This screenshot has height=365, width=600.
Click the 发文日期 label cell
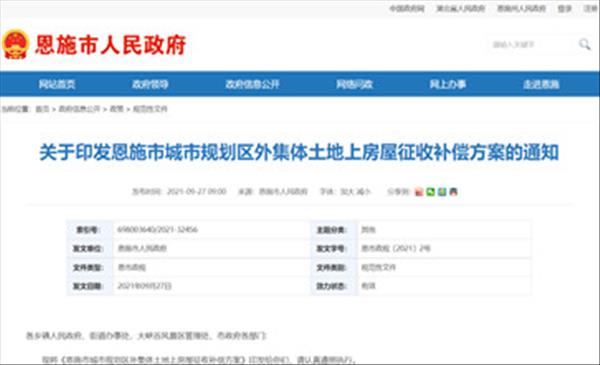pos(90,286)
